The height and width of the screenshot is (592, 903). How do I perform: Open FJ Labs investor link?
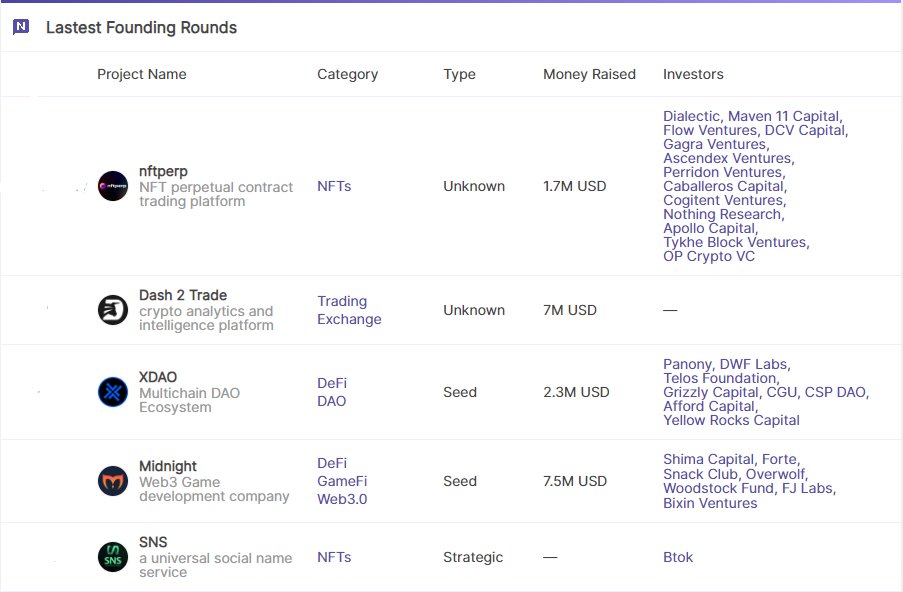point(807,488)
